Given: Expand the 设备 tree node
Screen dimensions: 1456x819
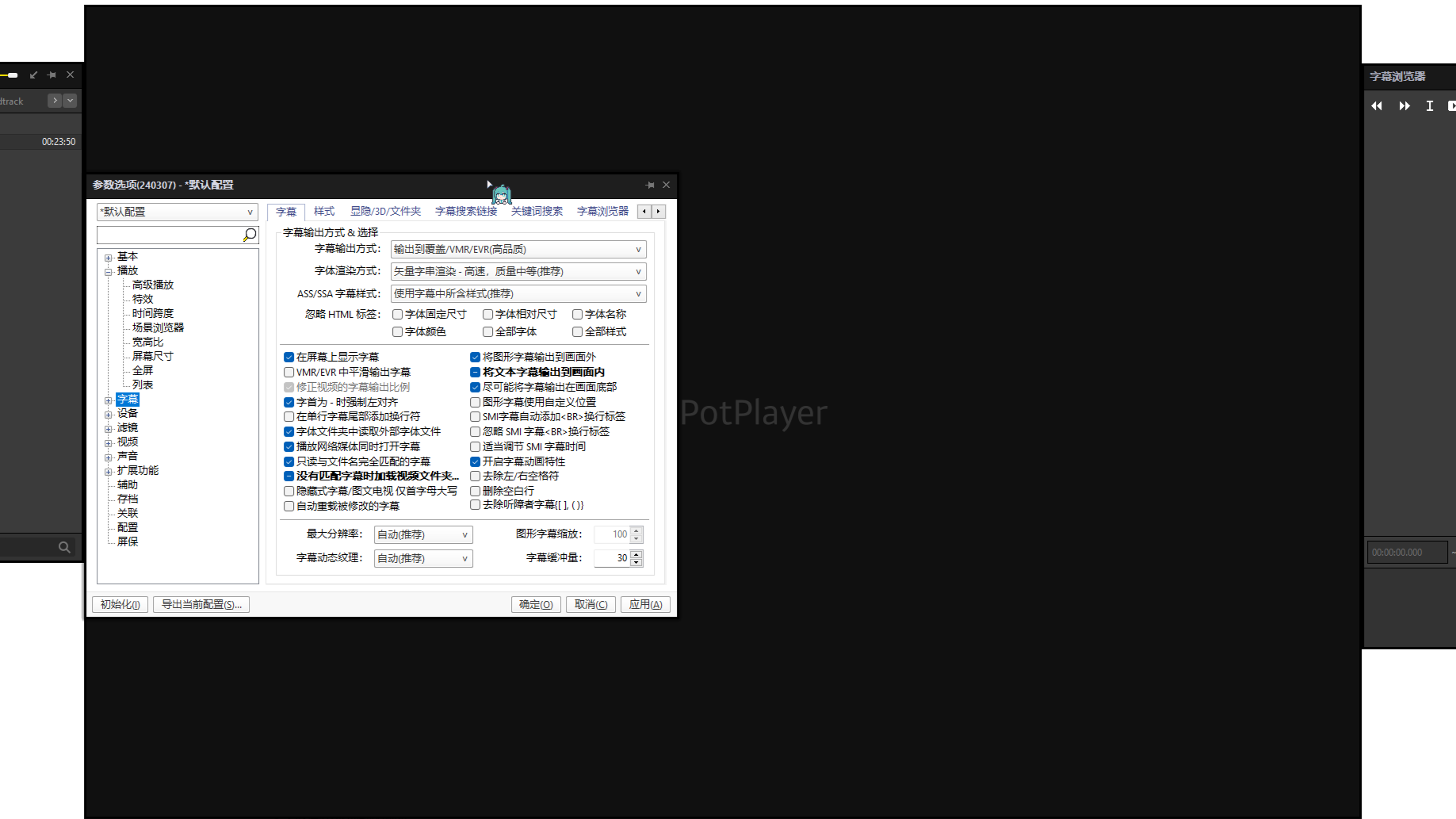Looking at the screenshot, I should [x=109, y=414].
